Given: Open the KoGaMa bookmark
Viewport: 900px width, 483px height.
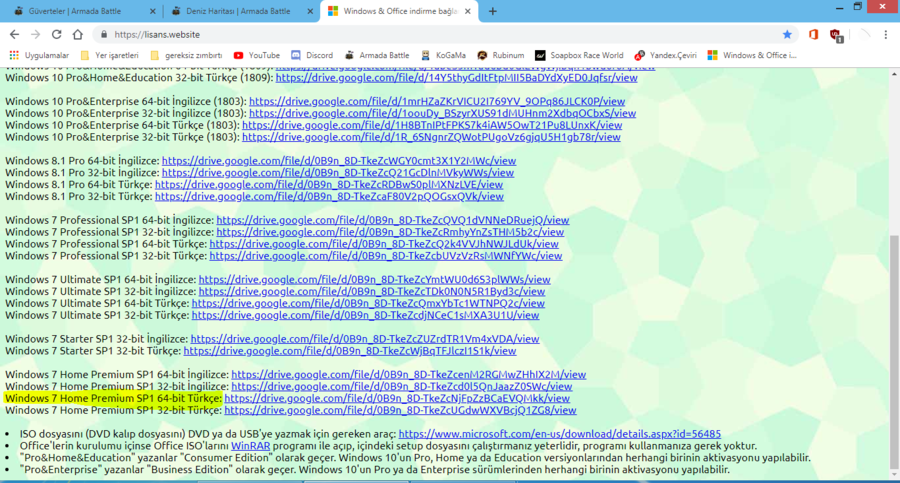Looking at the screenshot, I should click(x=443, y=55).
